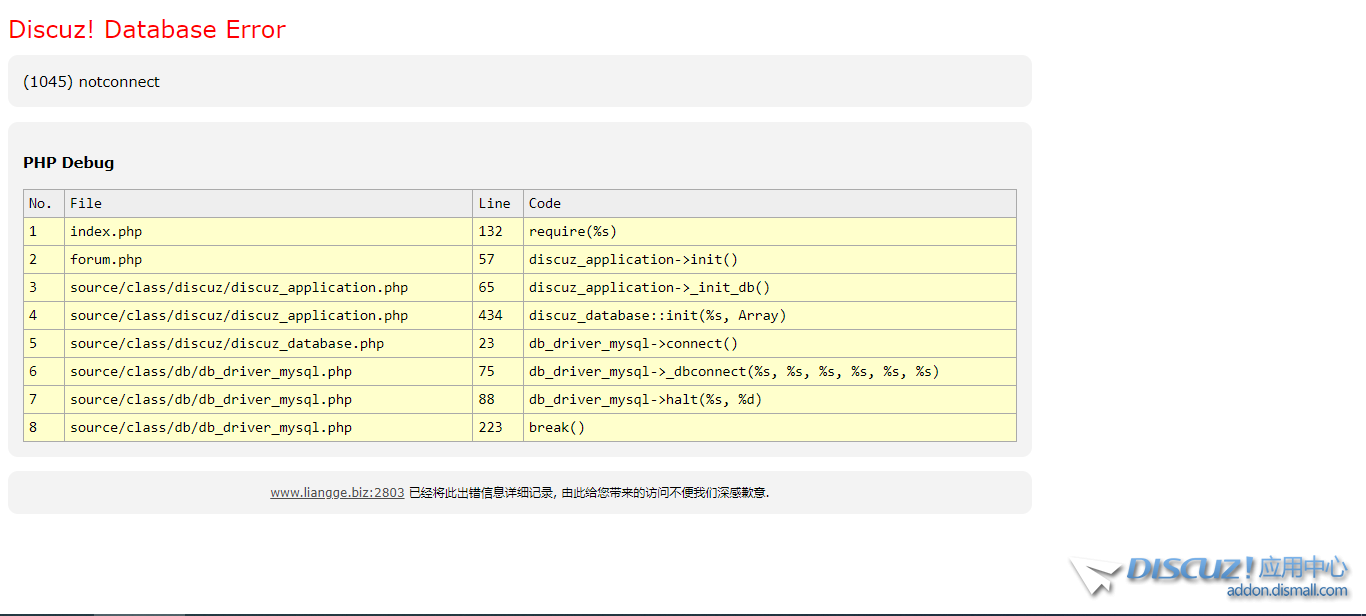The width and height of the screenshot is (1366, 616).
Task: Click the No. column header
Action: (x=41, y=204)
